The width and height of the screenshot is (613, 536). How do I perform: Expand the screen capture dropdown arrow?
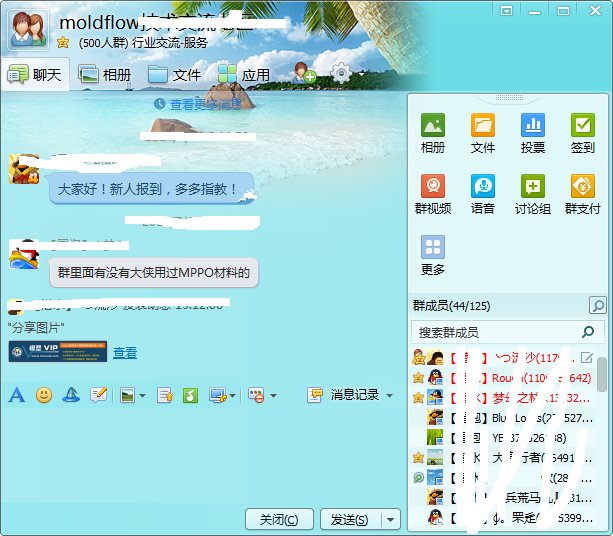[233, 396]
